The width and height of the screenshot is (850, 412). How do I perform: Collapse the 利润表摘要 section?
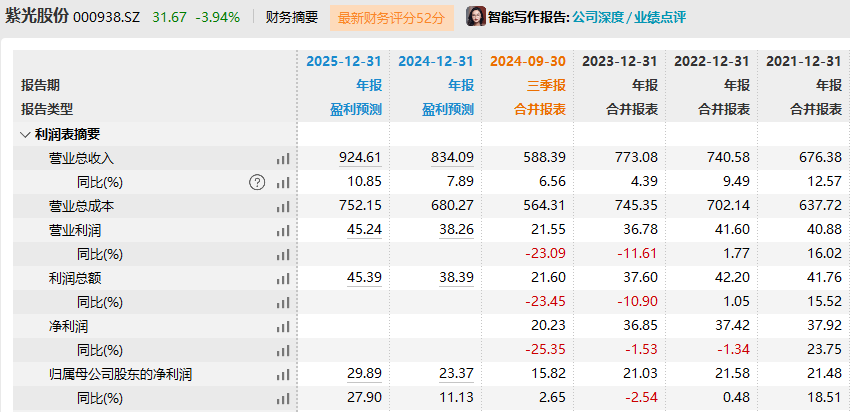[25, 134]
